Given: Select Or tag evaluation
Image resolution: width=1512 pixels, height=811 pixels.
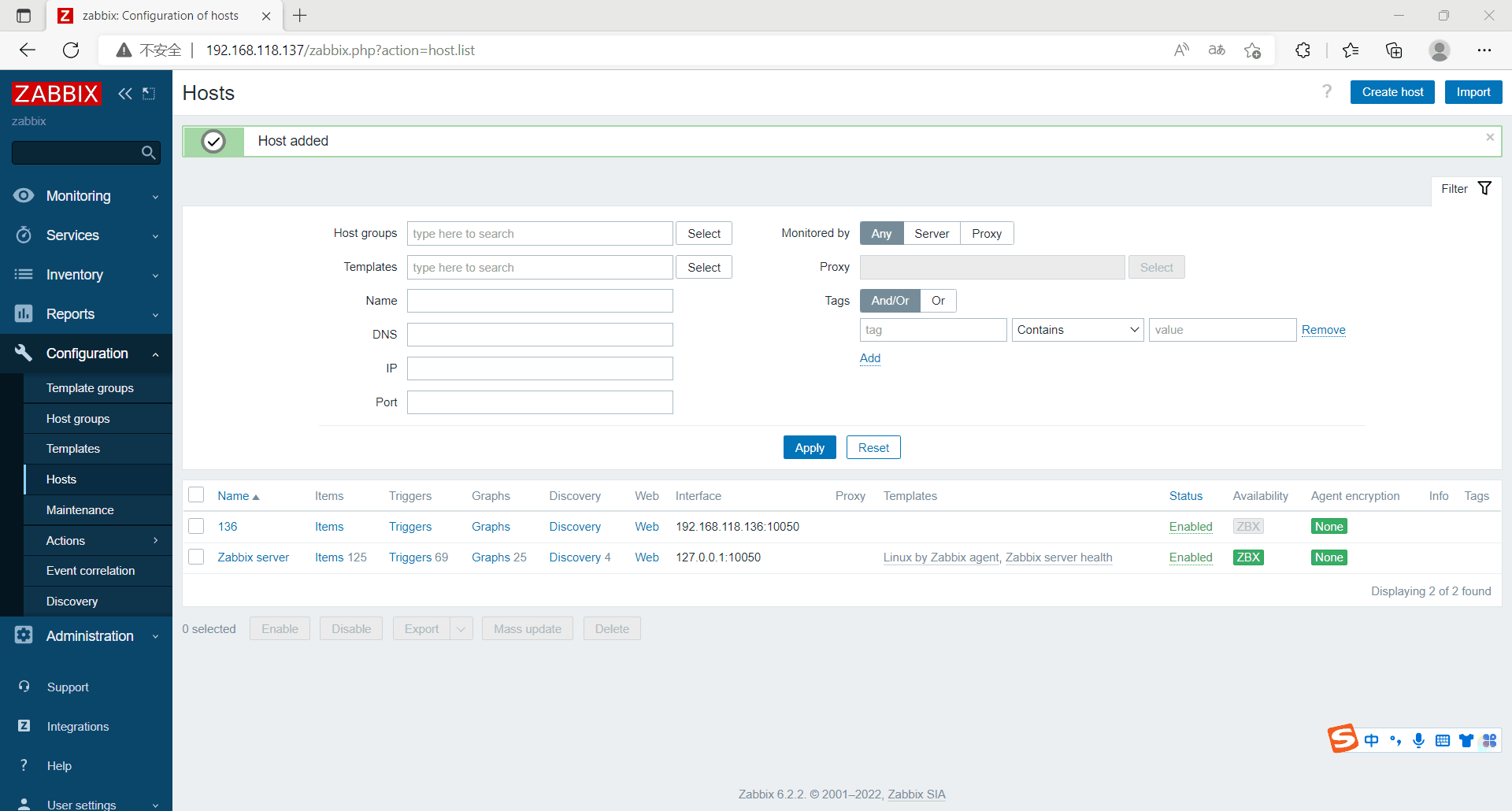Looking at the screenshot, I should [x=938, y=301].
